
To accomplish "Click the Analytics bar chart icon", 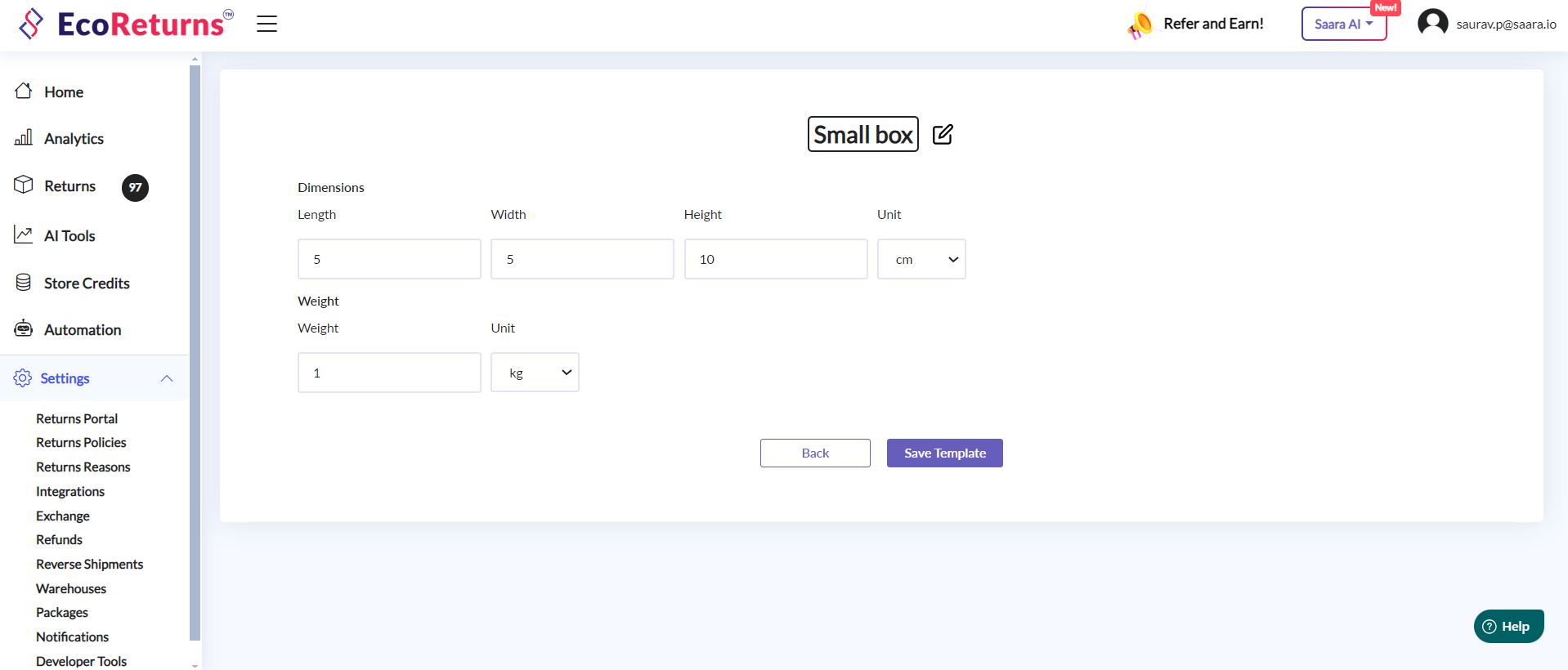I will click(x=24, y=137).
